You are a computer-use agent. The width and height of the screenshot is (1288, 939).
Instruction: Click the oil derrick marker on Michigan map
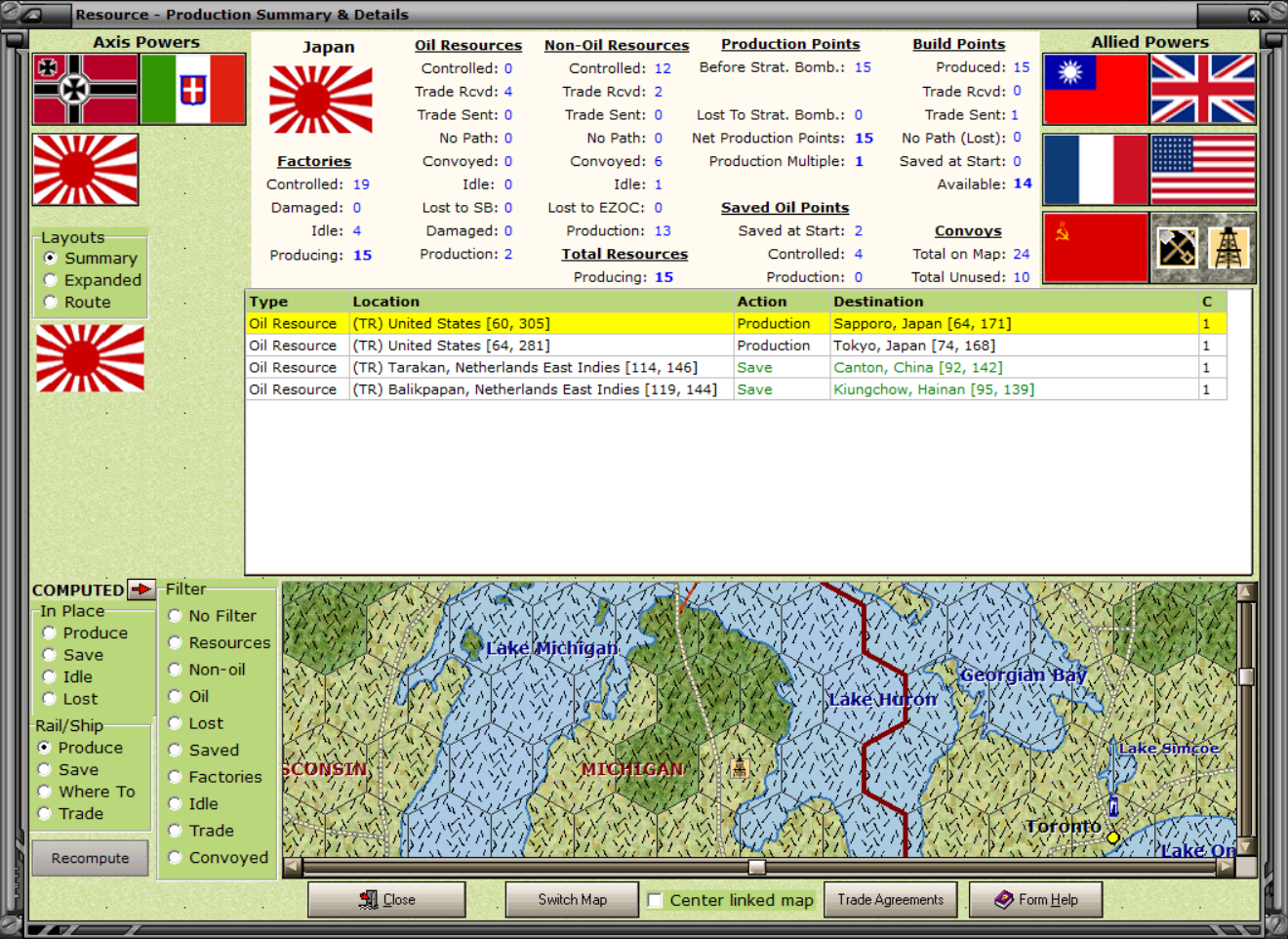pyautogui.click(x=739, y=767)
